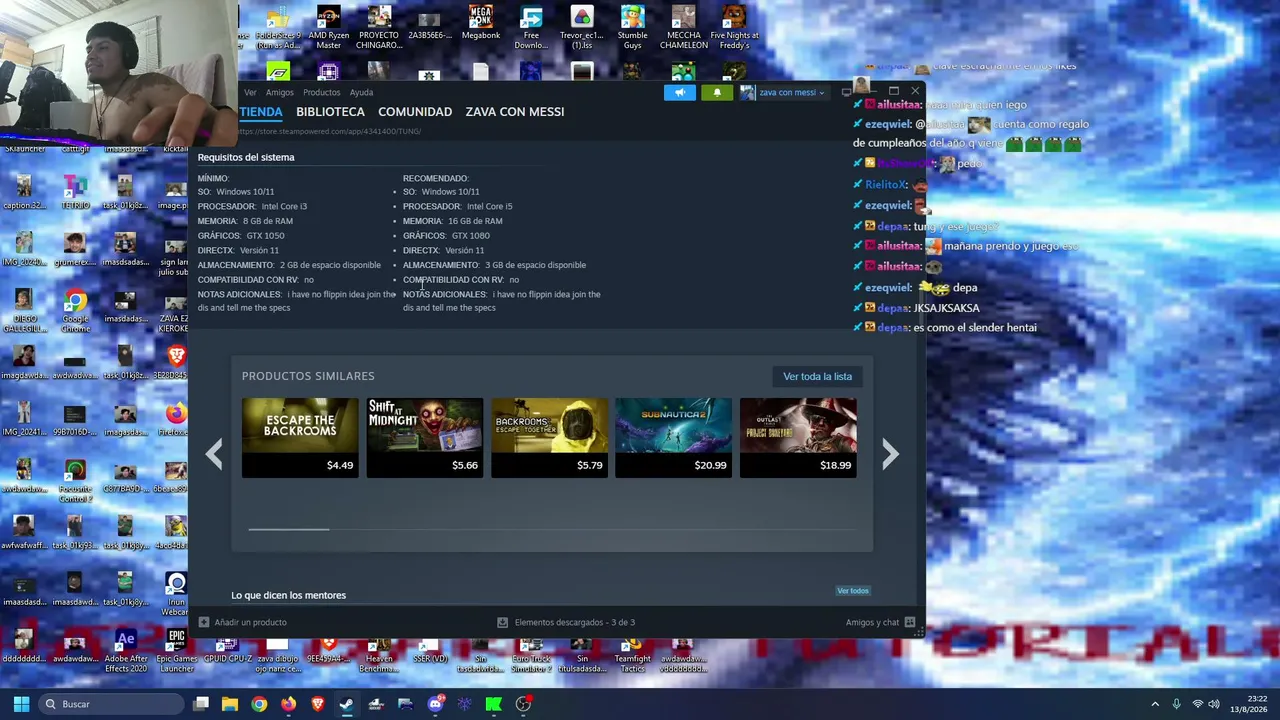
Task: Switch to the COMUNIDAD tab
Action: (415, 112)
